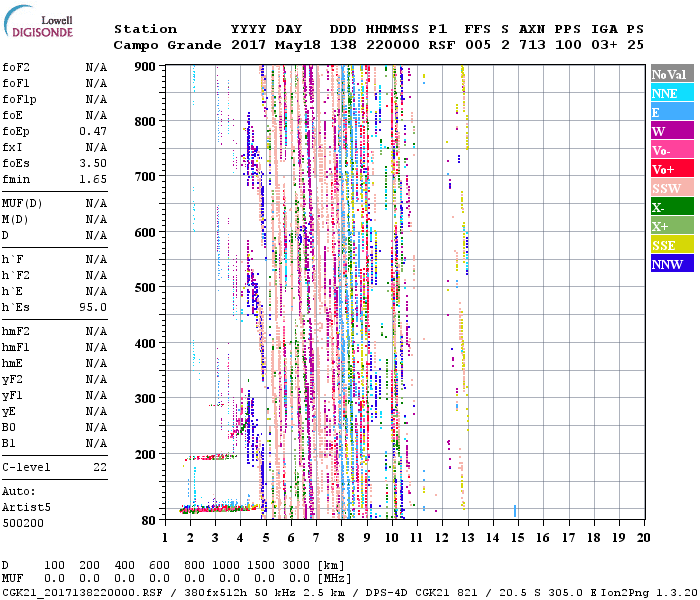This screenshot has width=700, height=600.
Task: Select the red Vo+ legend swatch
Action: [x=671, y=169]
